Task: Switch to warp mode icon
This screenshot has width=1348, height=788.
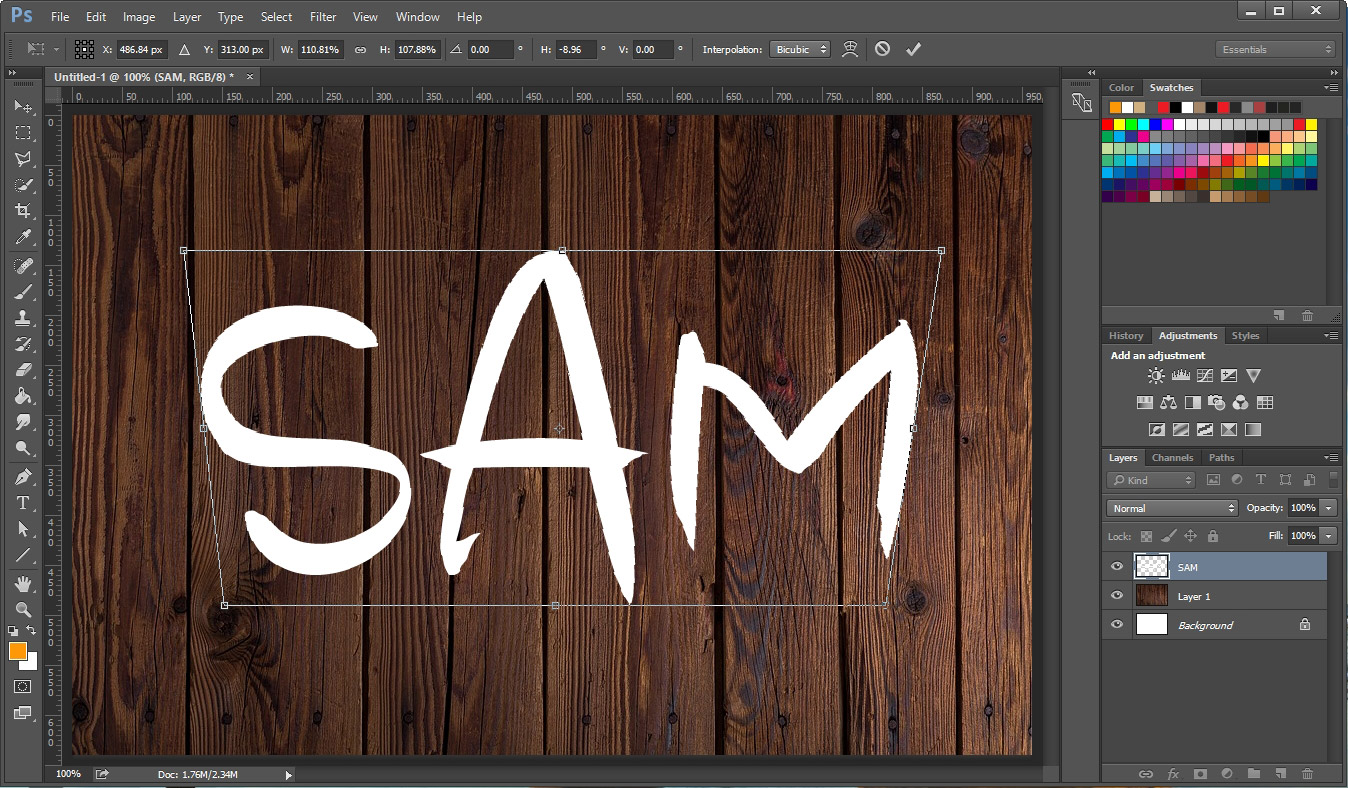Action: pos(850,49)
